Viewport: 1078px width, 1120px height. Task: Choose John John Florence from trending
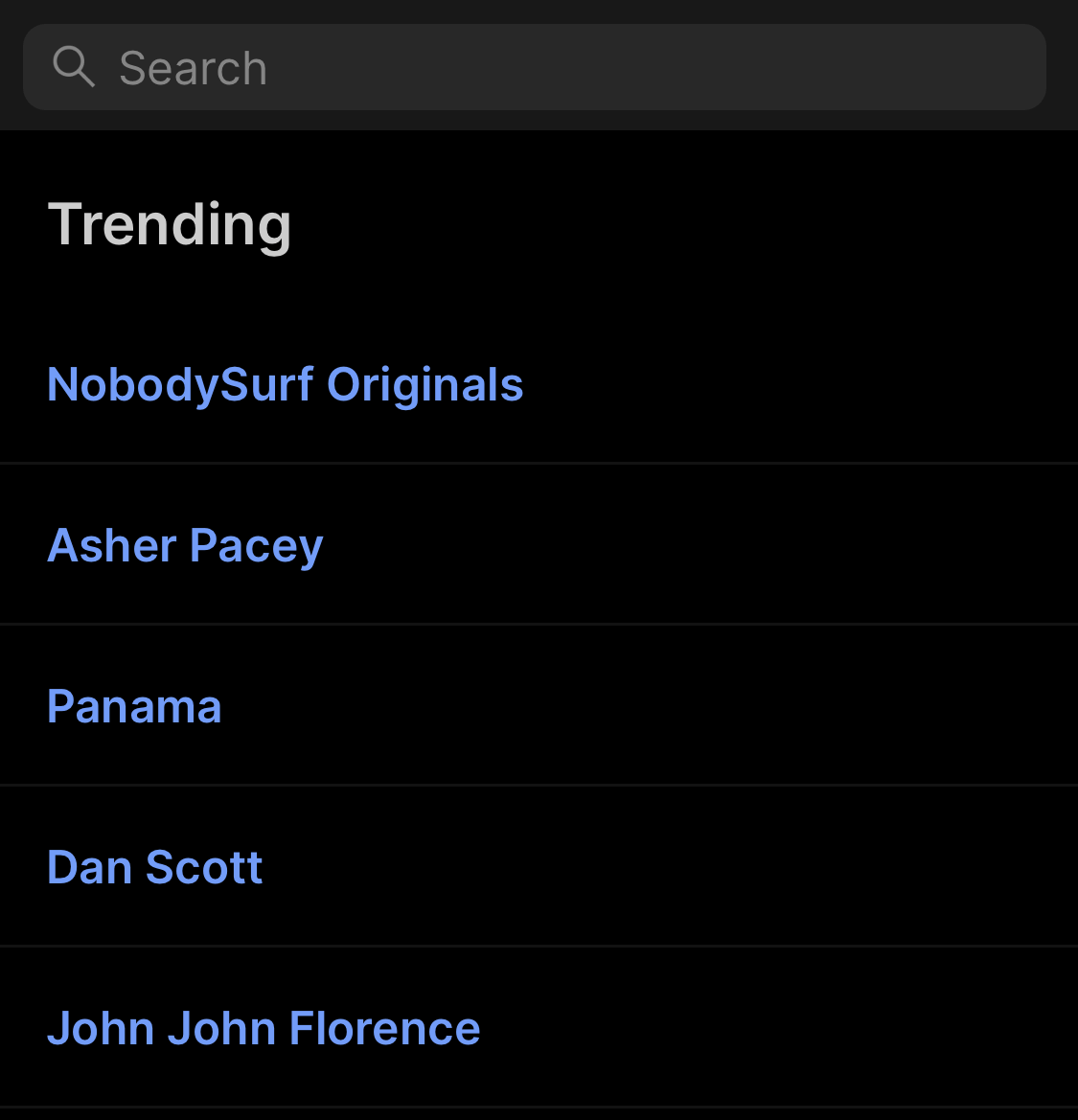click(264, 1029)
